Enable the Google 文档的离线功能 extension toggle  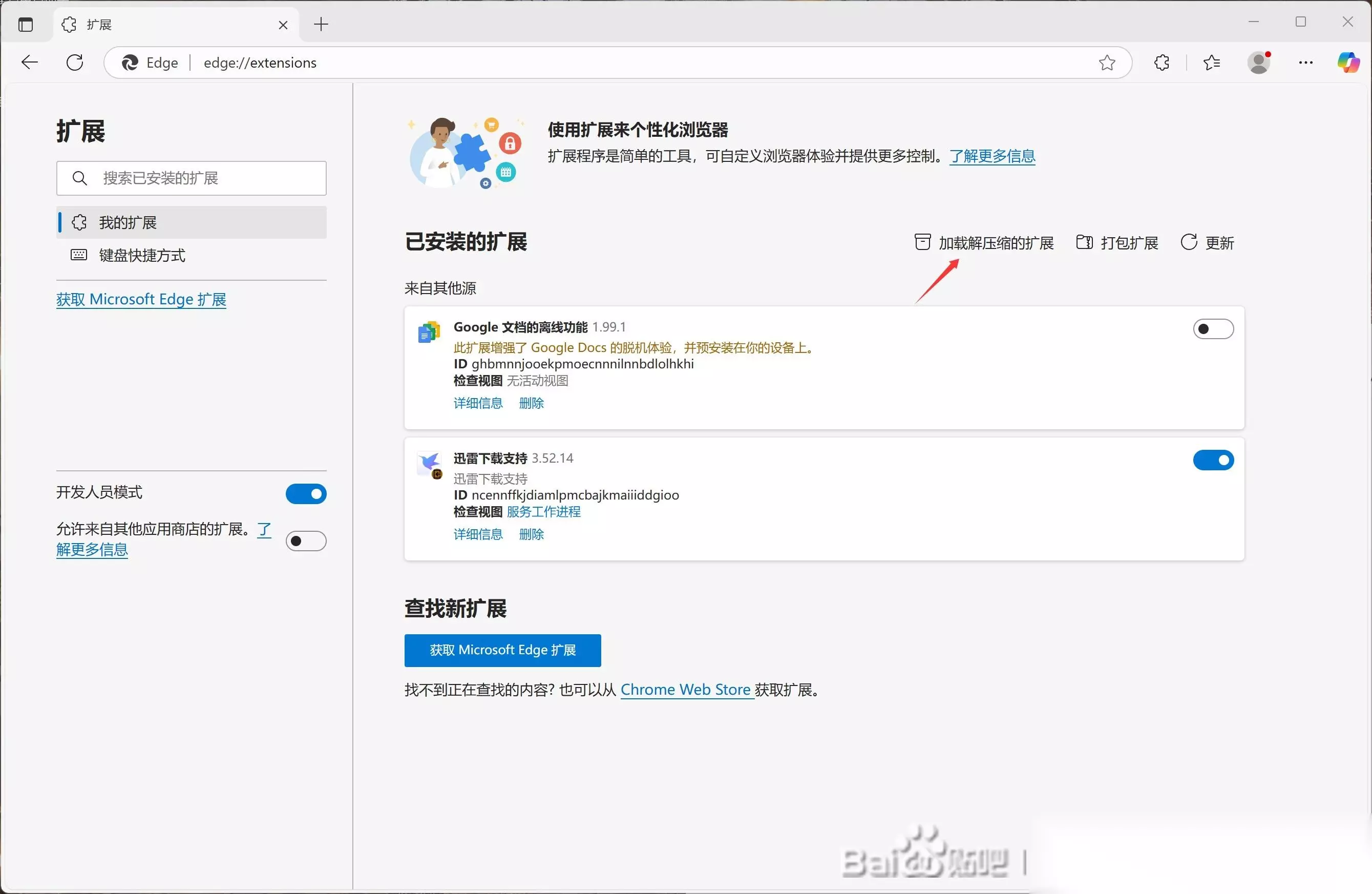(1213, 329)
